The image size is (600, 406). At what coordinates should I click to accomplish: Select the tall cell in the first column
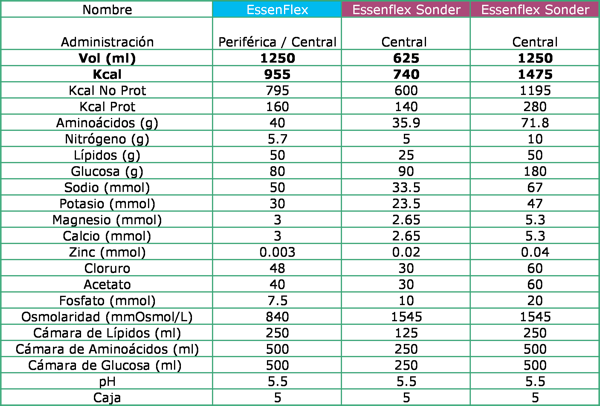tap(106, 33)
